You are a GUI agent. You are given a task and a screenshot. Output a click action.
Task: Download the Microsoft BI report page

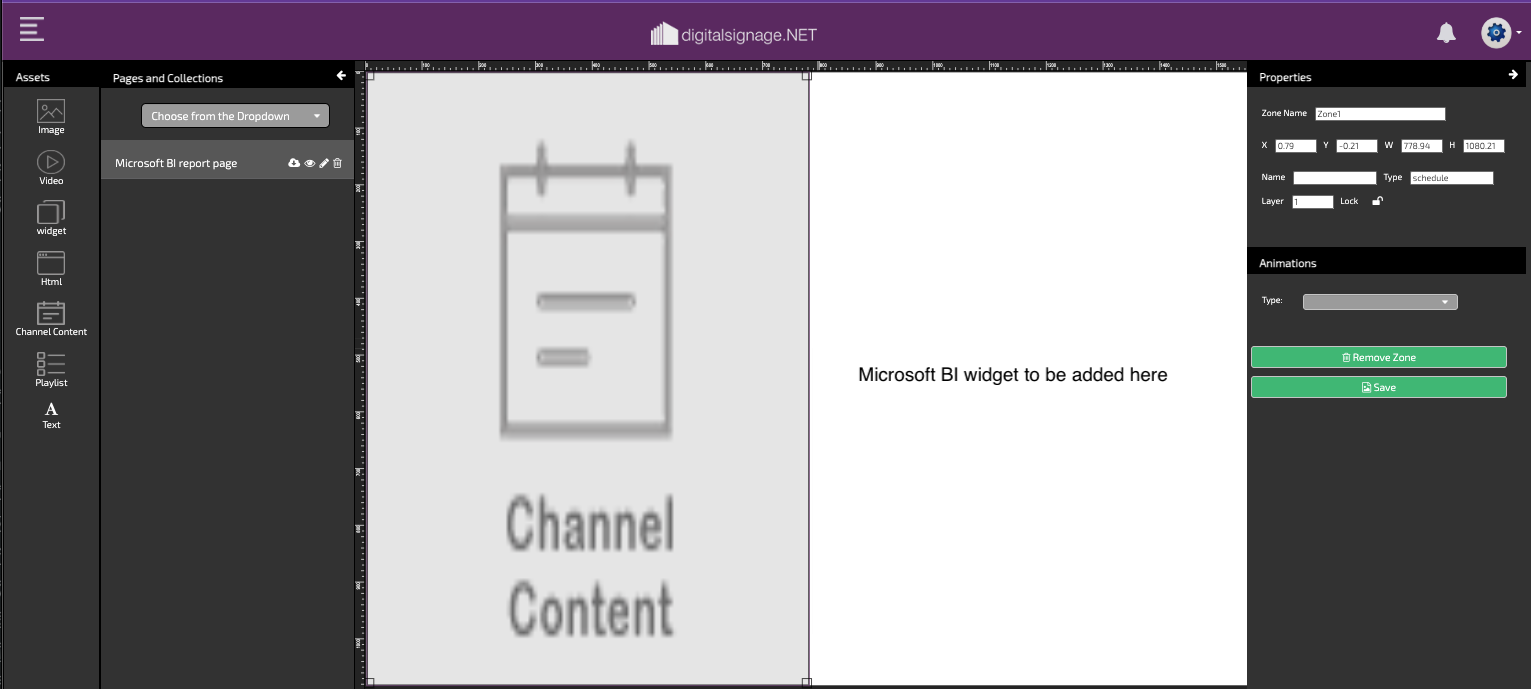294,163
